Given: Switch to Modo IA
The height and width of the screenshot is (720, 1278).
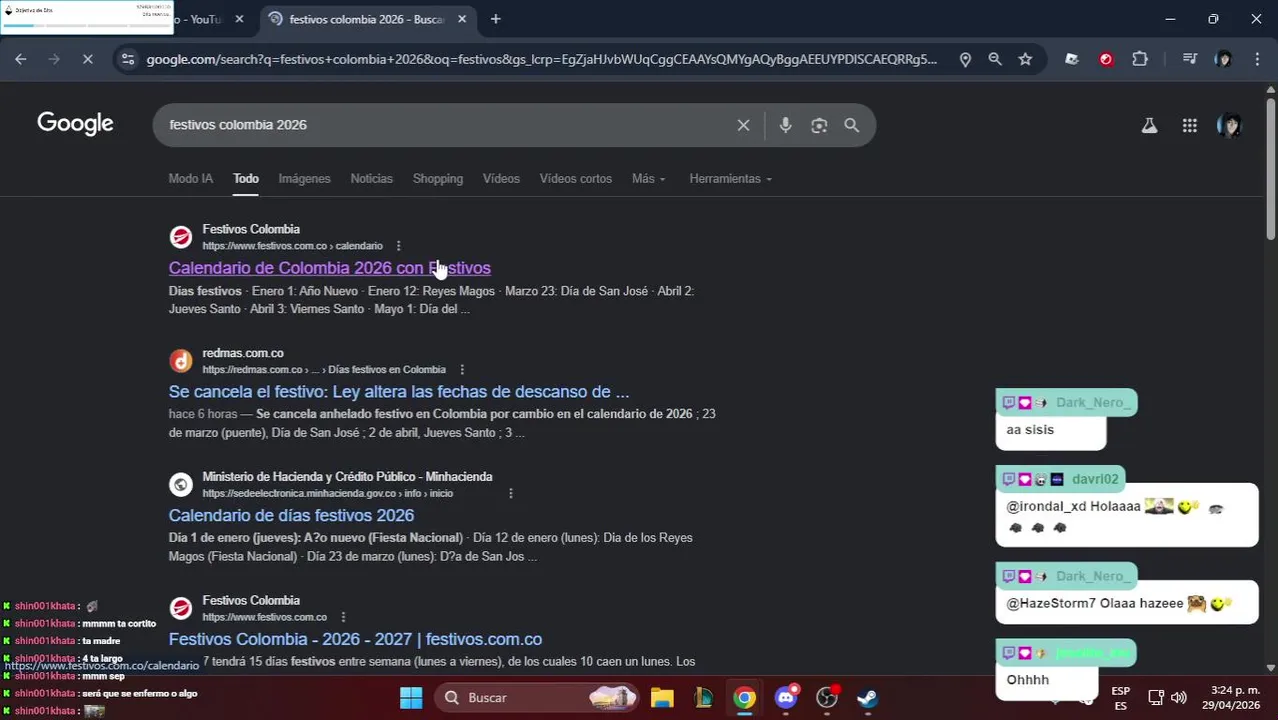Looking at the screenshot, I should click(190, 178).
